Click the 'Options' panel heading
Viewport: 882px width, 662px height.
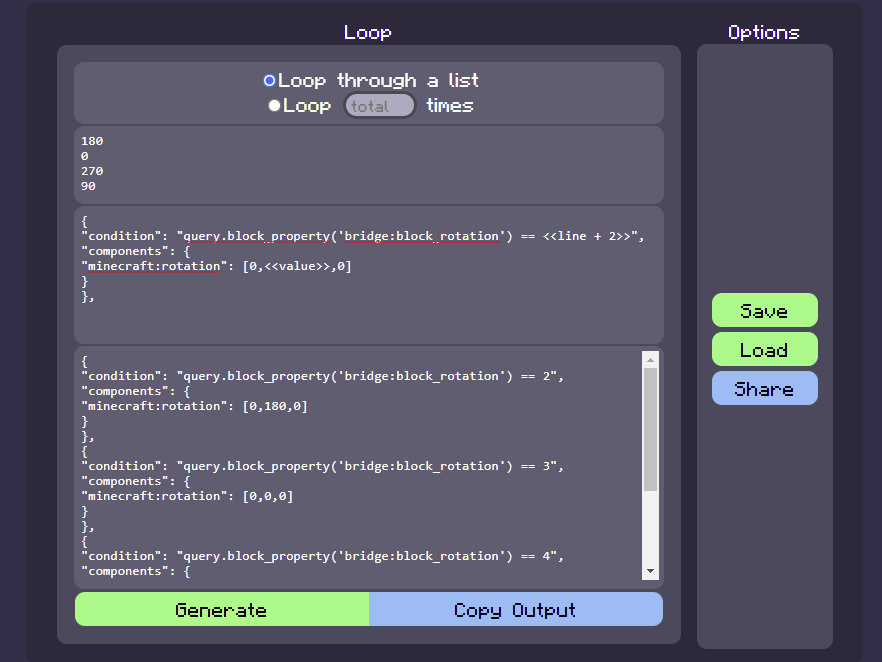763,31
